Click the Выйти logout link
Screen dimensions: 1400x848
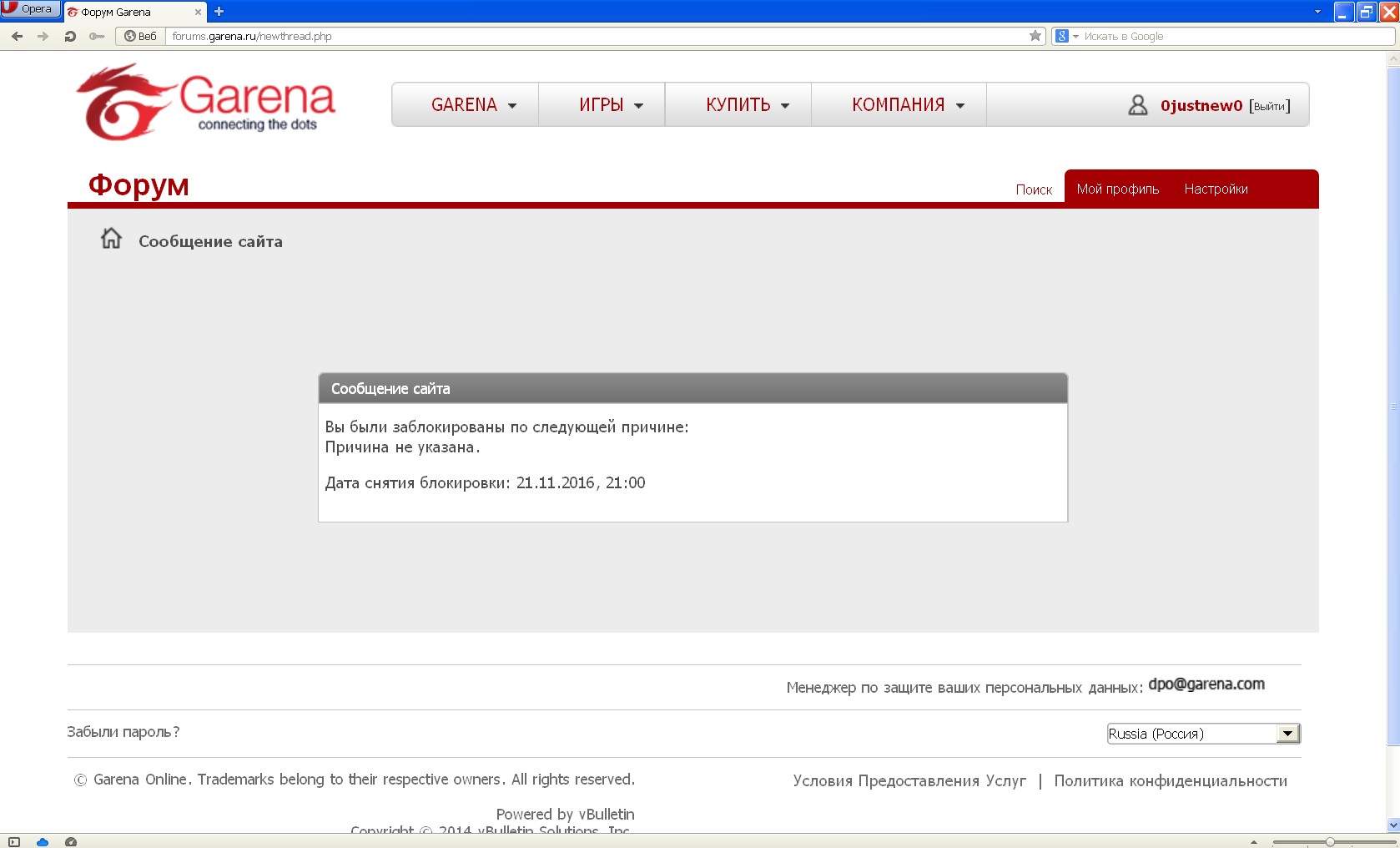point(1270,106)
